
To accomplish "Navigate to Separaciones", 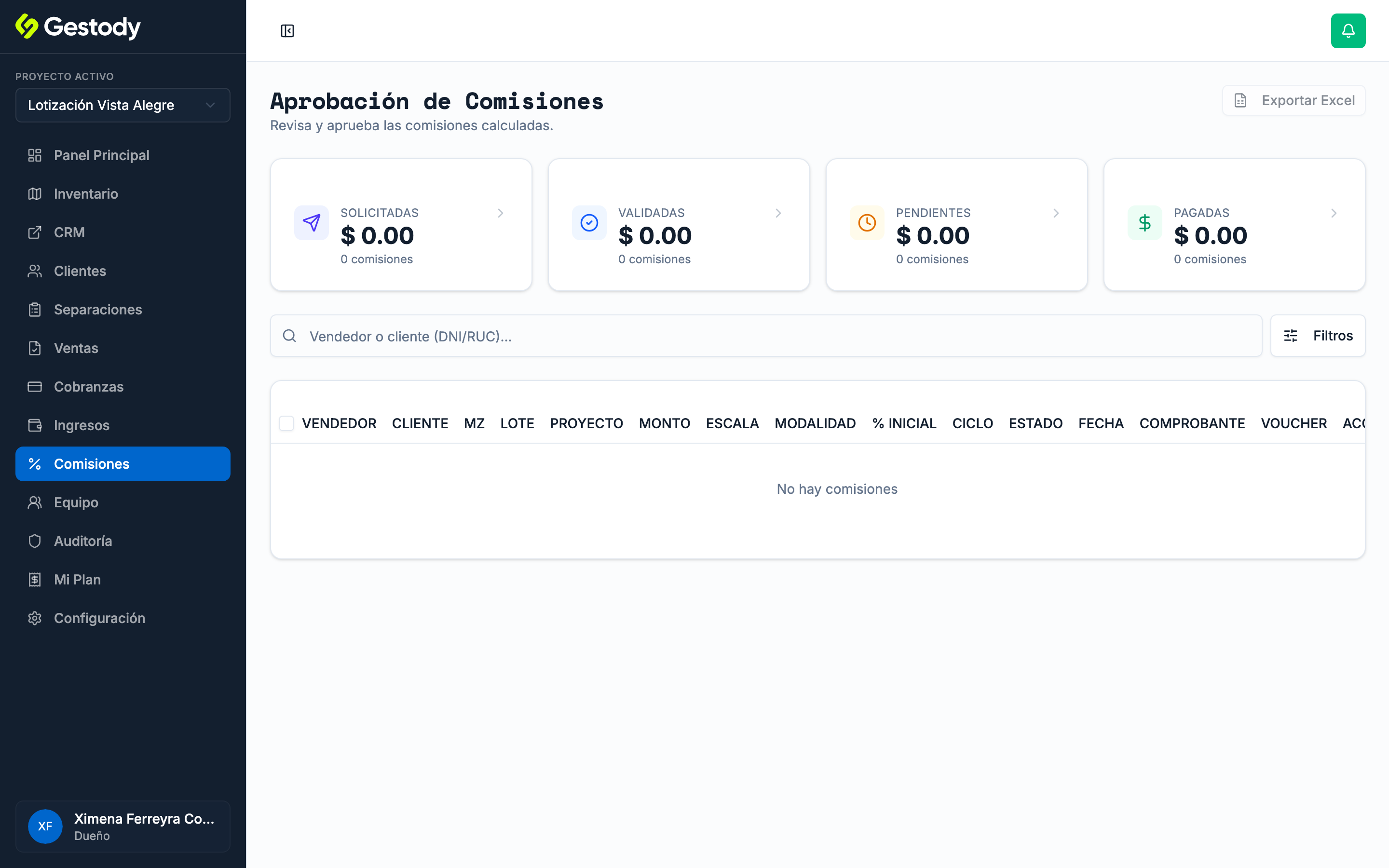I will [x=123, y=310].
